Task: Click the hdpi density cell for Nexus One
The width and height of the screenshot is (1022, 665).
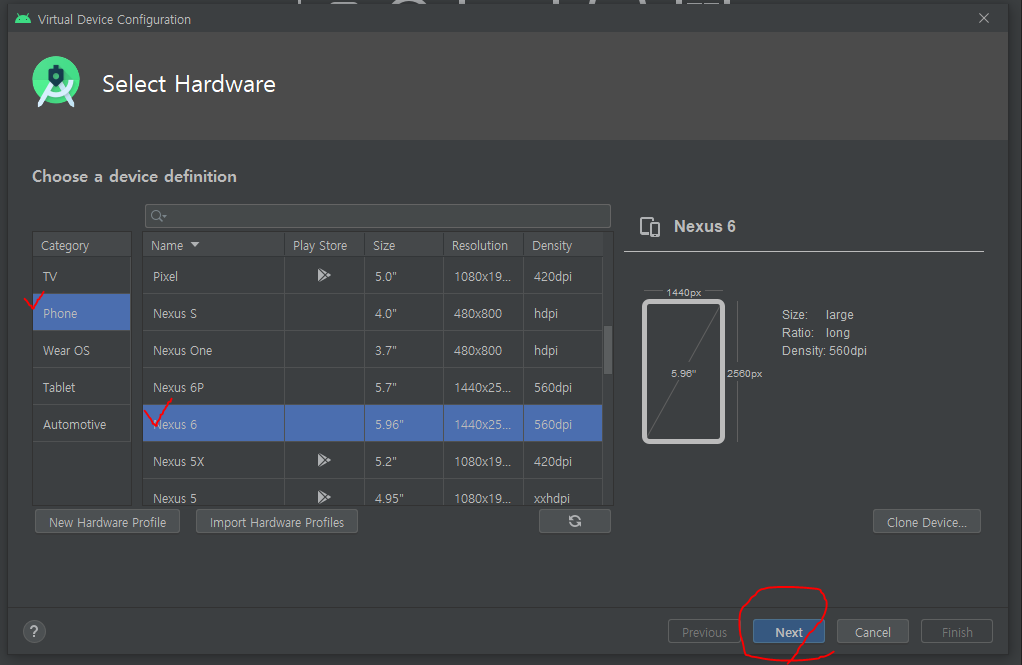Action: [563, 350]
